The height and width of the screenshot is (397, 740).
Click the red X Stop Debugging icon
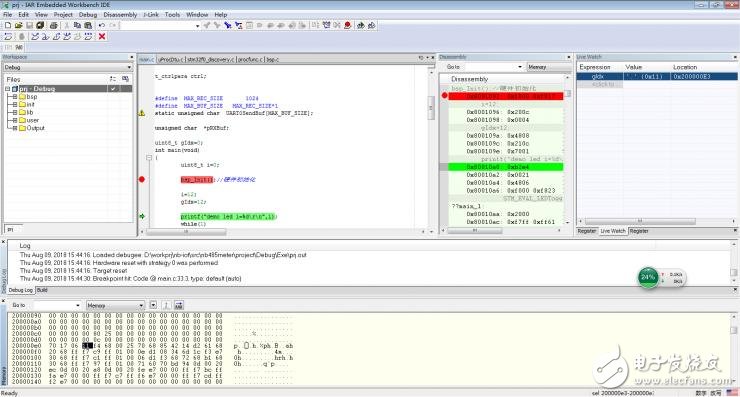pyautogui.click(x=102, y=36)
